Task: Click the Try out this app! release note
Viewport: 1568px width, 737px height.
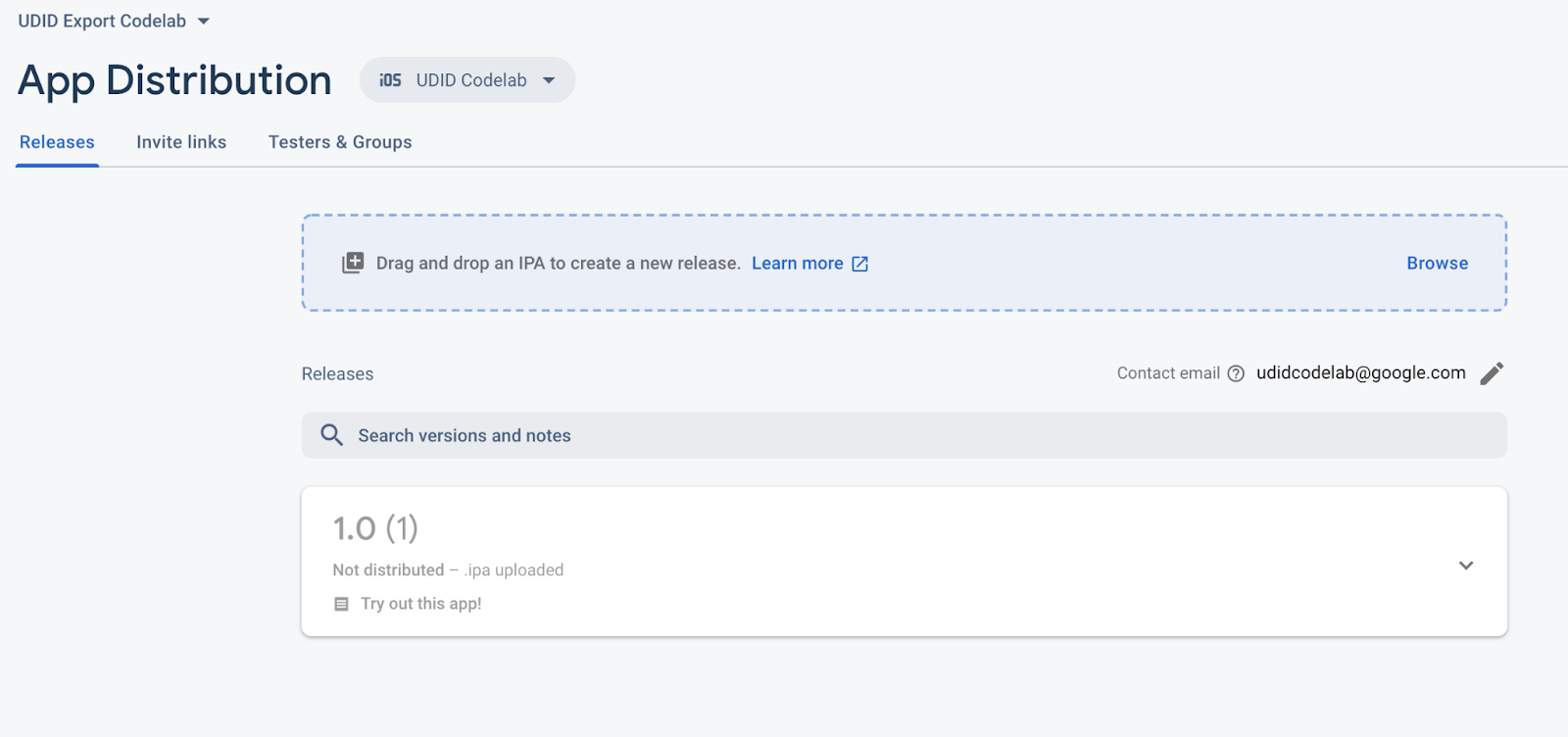Action: pyautogui.click(x=421, y=604)
